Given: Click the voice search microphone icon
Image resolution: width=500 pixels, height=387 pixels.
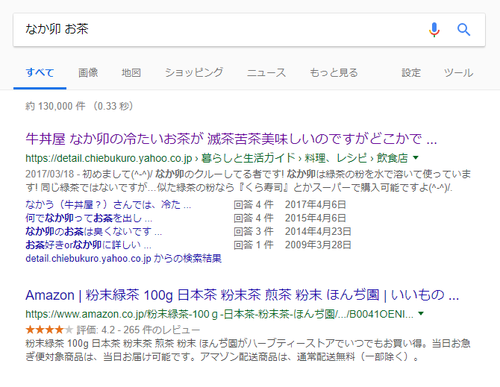Looking at the screenshot, I should point(434,30).
